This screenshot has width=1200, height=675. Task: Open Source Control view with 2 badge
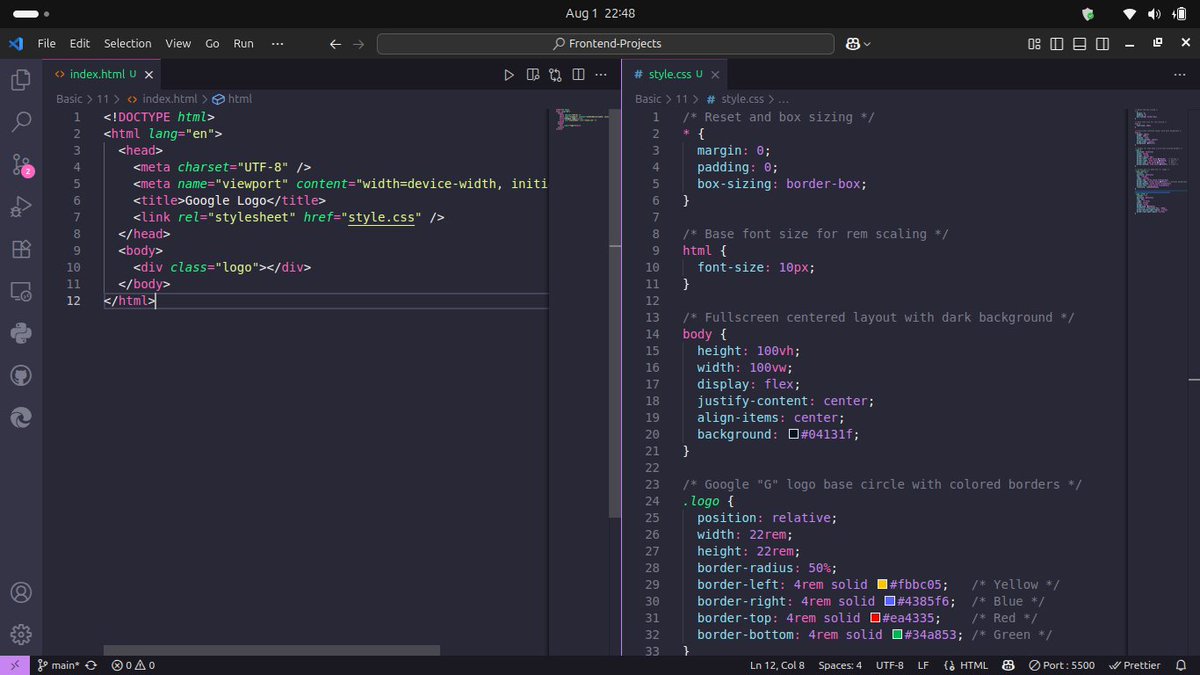pos(21,165)
